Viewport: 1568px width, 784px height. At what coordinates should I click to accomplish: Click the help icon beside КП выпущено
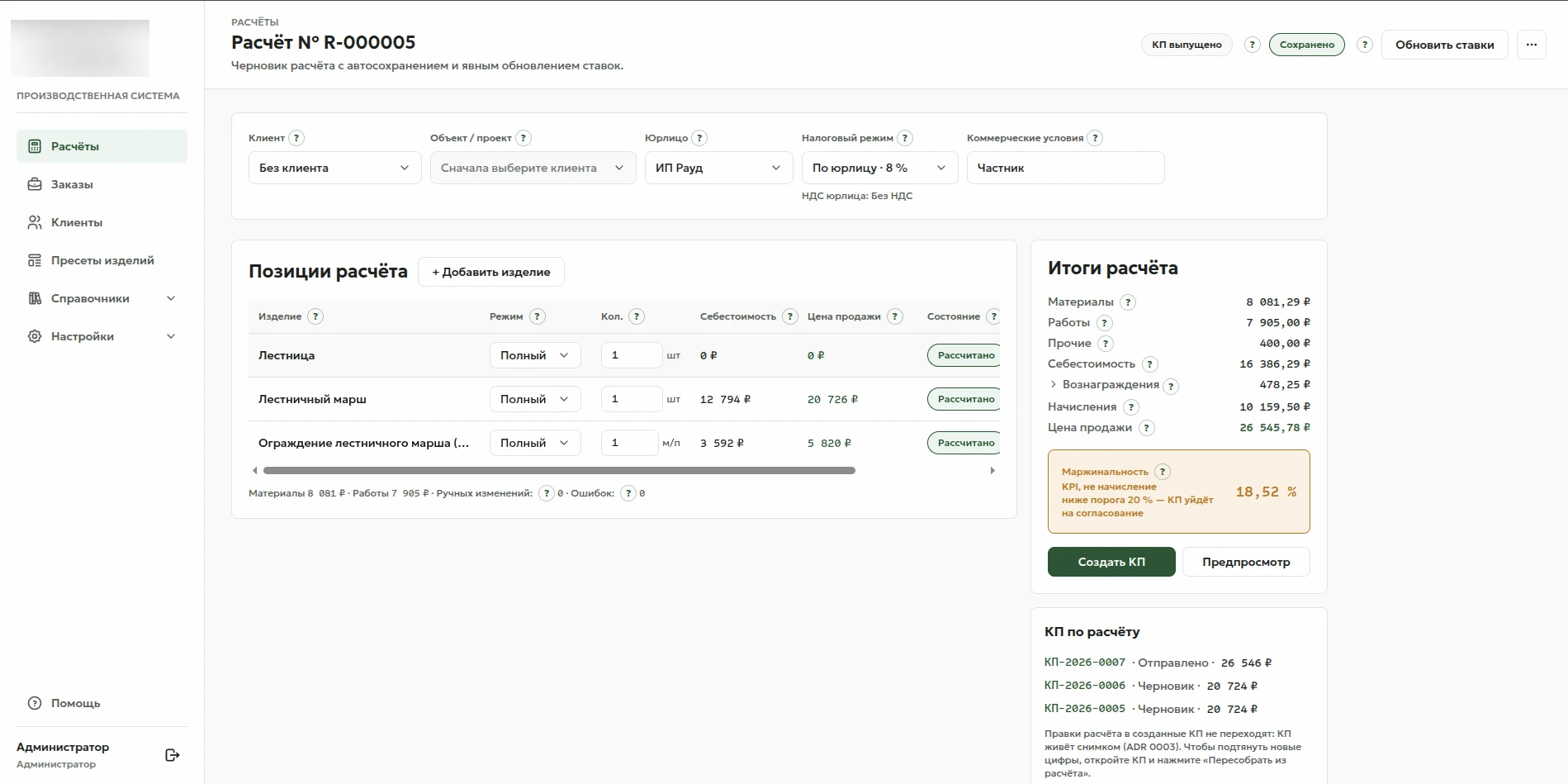(x=1253, y=45)
